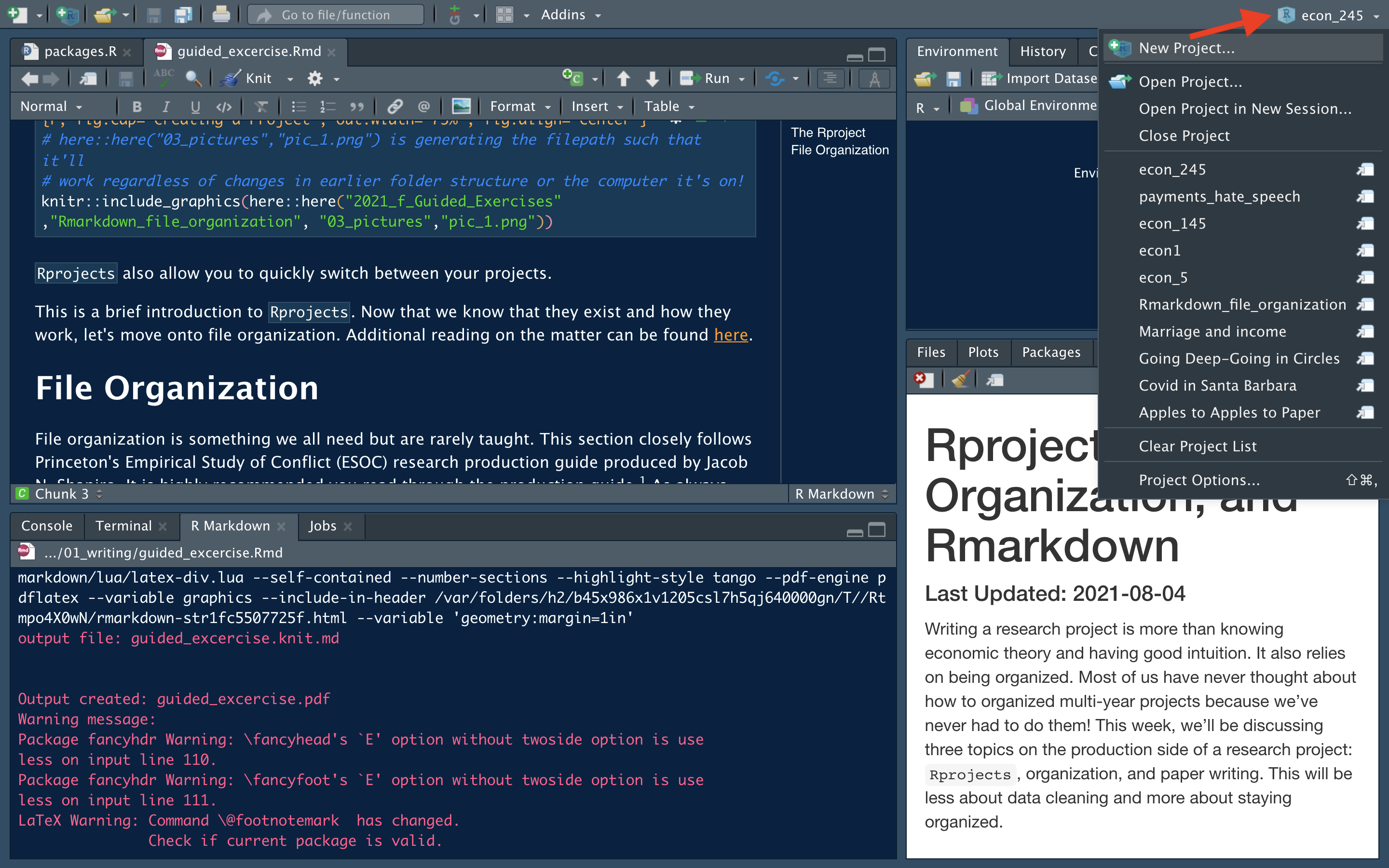This screenshot has height=868, width=1389.
Task: Click File Organization in document outline
Action: pyautogui.click(x=840, y=150)
